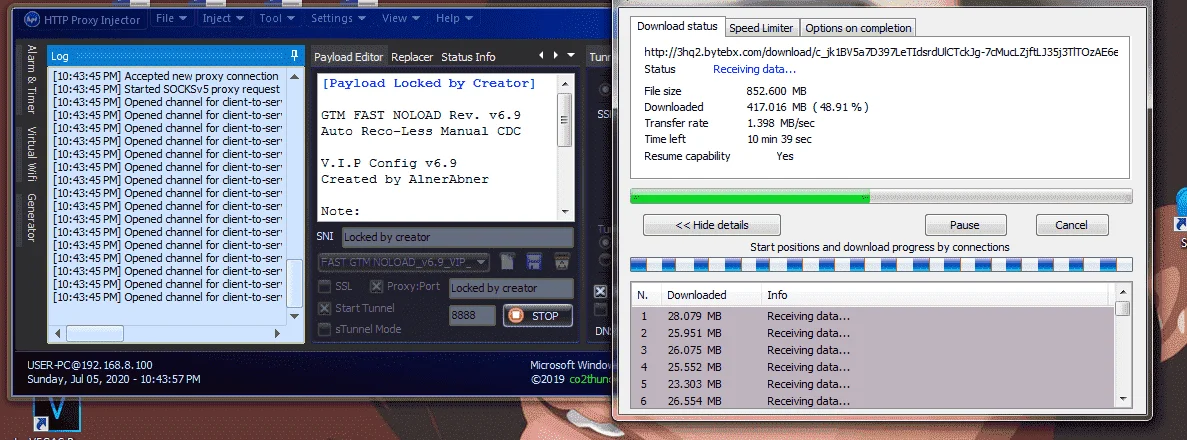
Task: Click the Hide details button
Action: coord(712,225)
